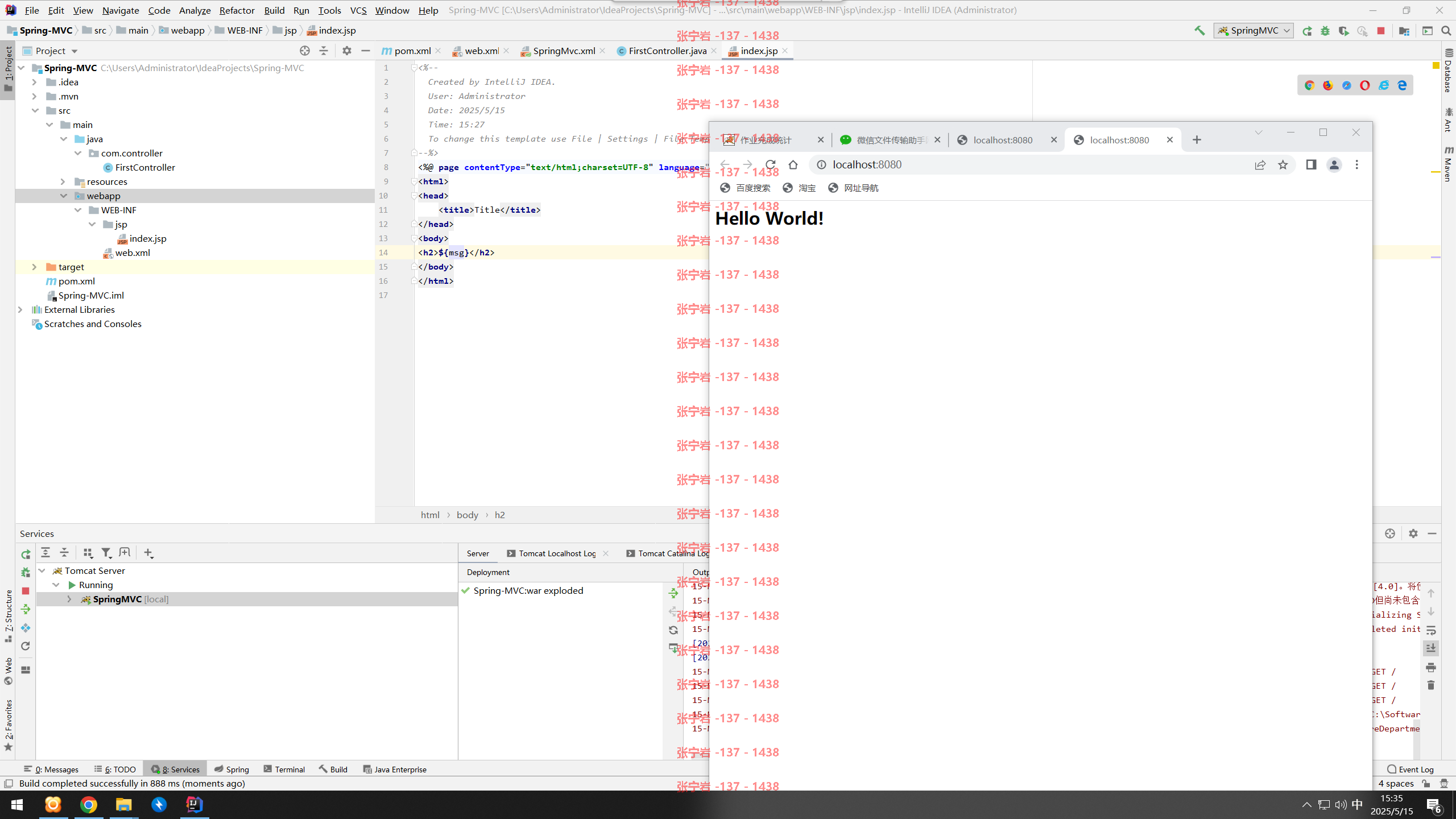
Task: Rerun service icon in Services panel
Action: [26, 554]
